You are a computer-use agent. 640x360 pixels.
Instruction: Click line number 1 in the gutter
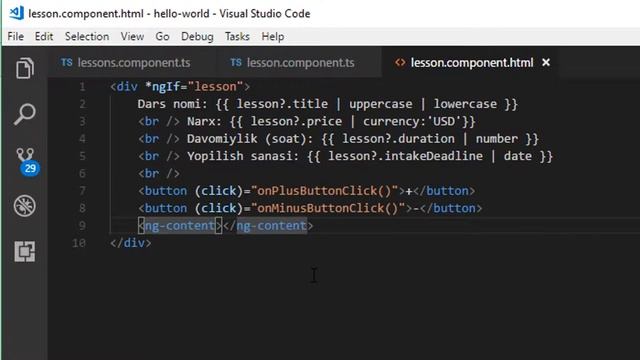click(82, 87)
